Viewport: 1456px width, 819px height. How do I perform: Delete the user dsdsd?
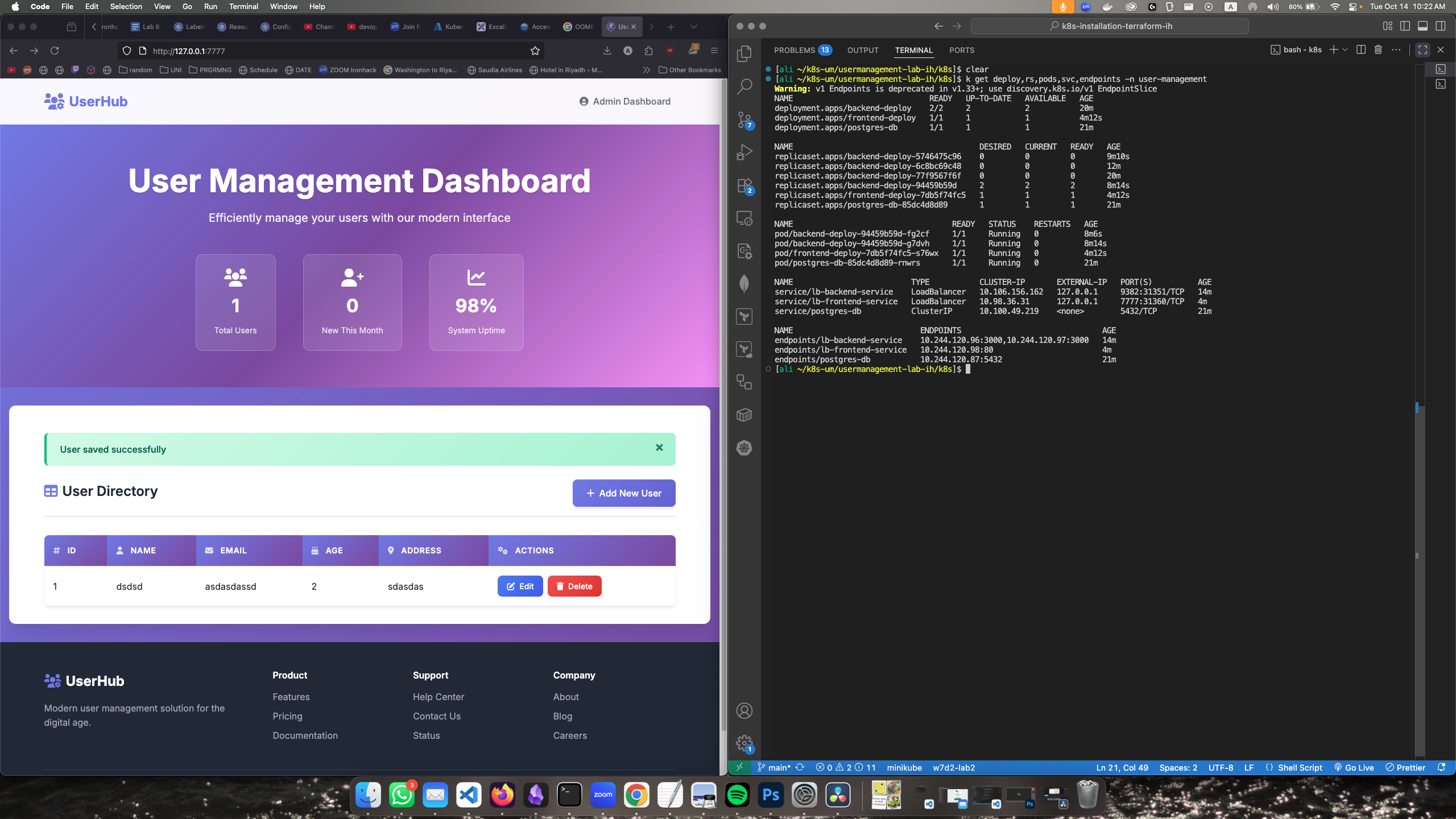point(574,586)
